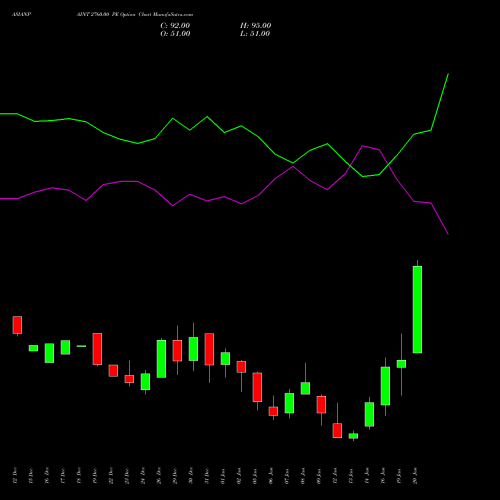Click the green candle for 19 Jan
The width and height of the screenshot is (500, 500).
[401, 364]
